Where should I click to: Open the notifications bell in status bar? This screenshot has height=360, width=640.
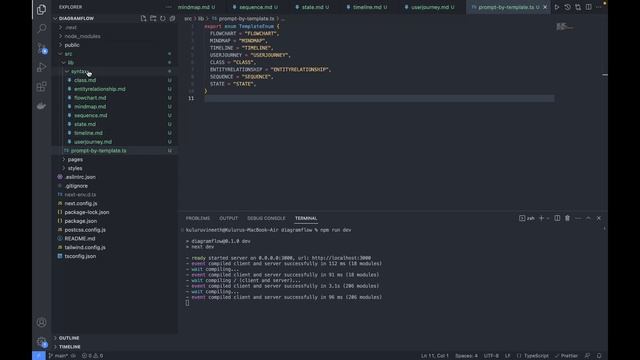599,356
